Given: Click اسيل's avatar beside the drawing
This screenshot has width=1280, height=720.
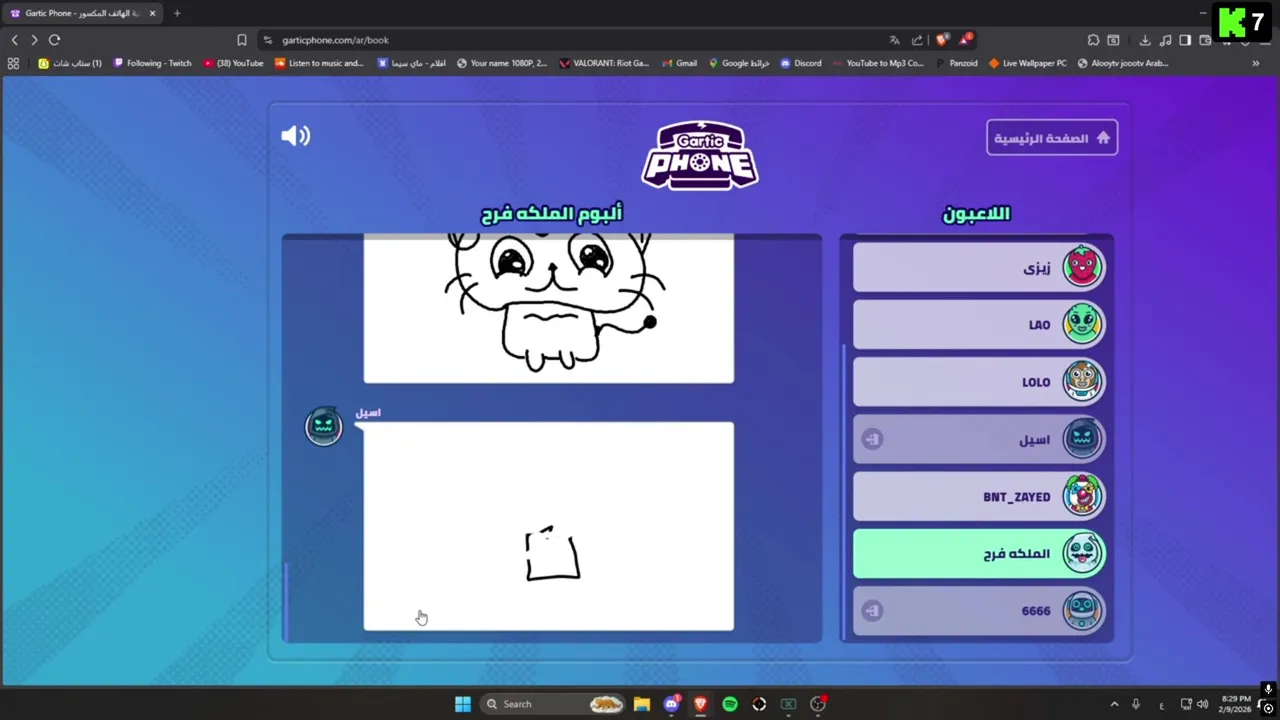Looking at the screenshot, I should (x=324, y=426).
